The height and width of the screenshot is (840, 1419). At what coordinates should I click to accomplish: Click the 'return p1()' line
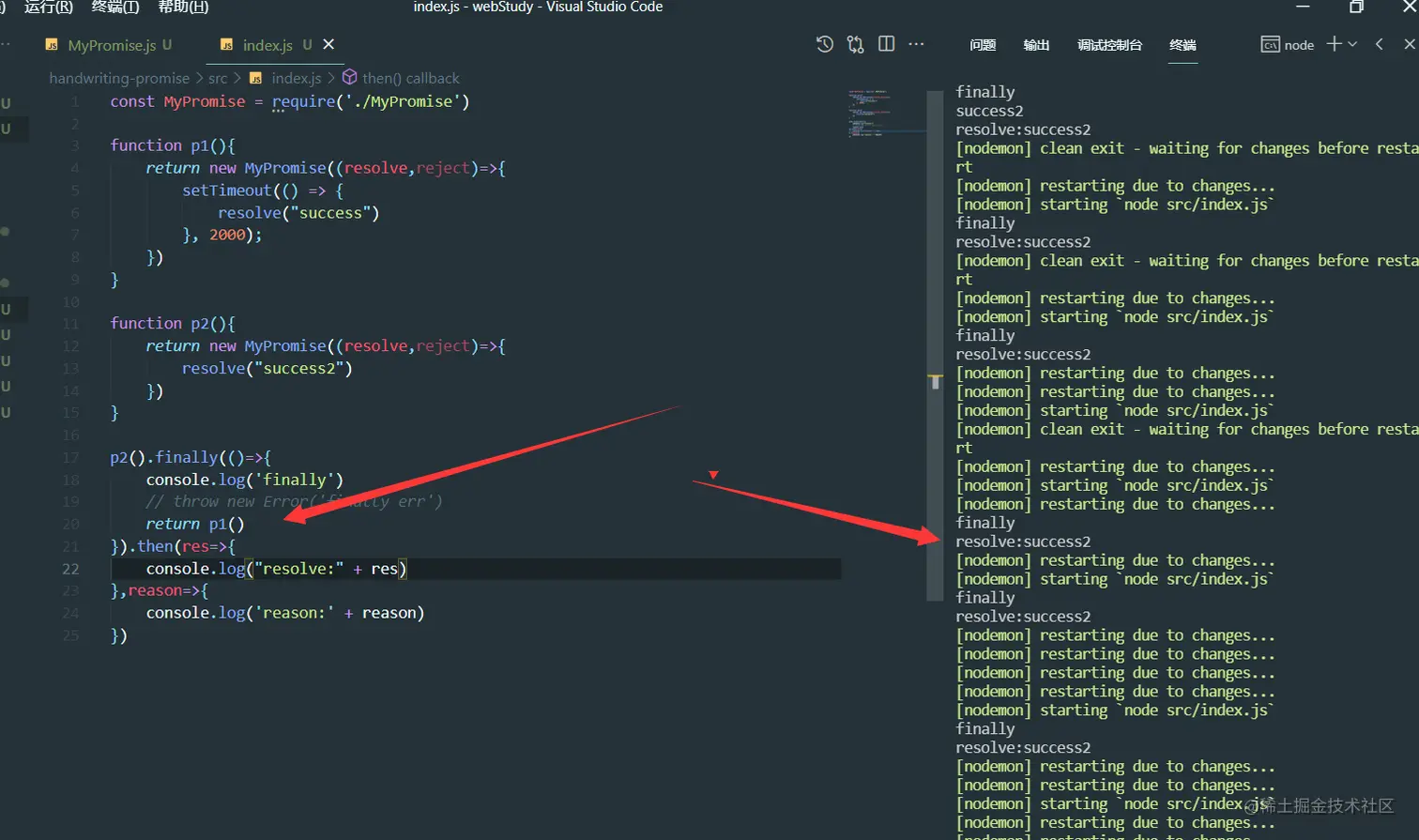coord(195,524)
